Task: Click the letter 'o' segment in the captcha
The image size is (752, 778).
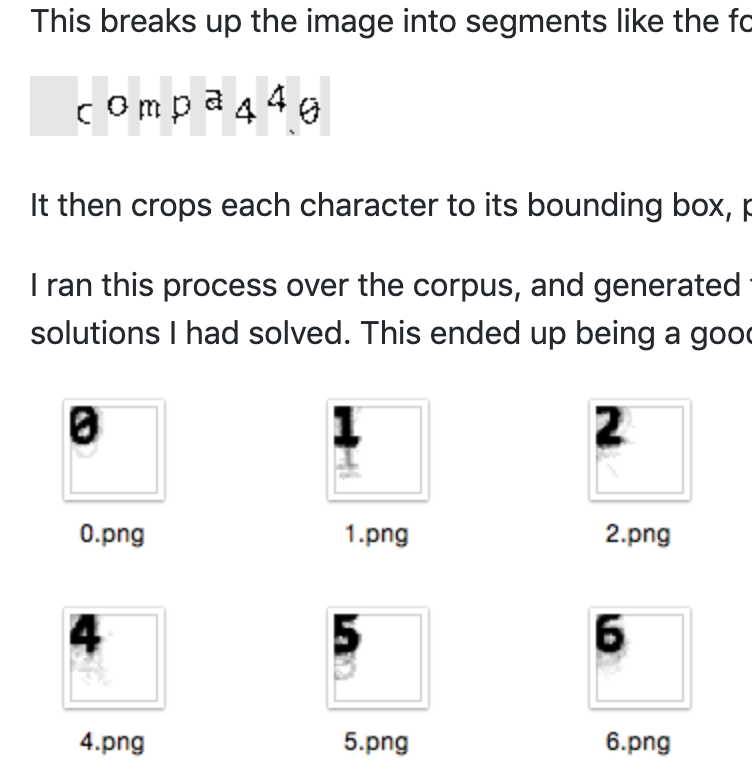Action: (118, 105)
